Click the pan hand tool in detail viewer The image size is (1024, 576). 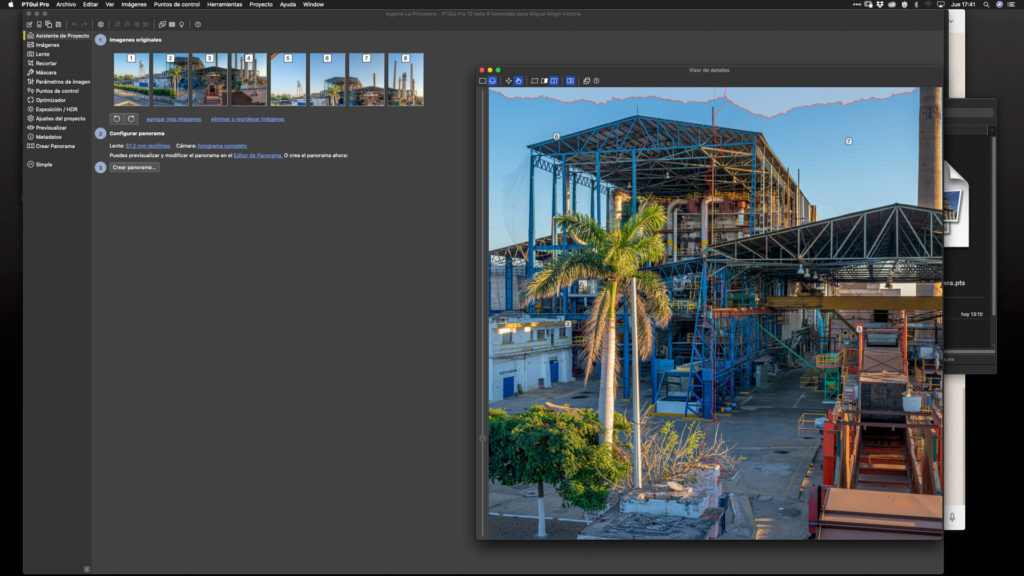pos(518,80)
